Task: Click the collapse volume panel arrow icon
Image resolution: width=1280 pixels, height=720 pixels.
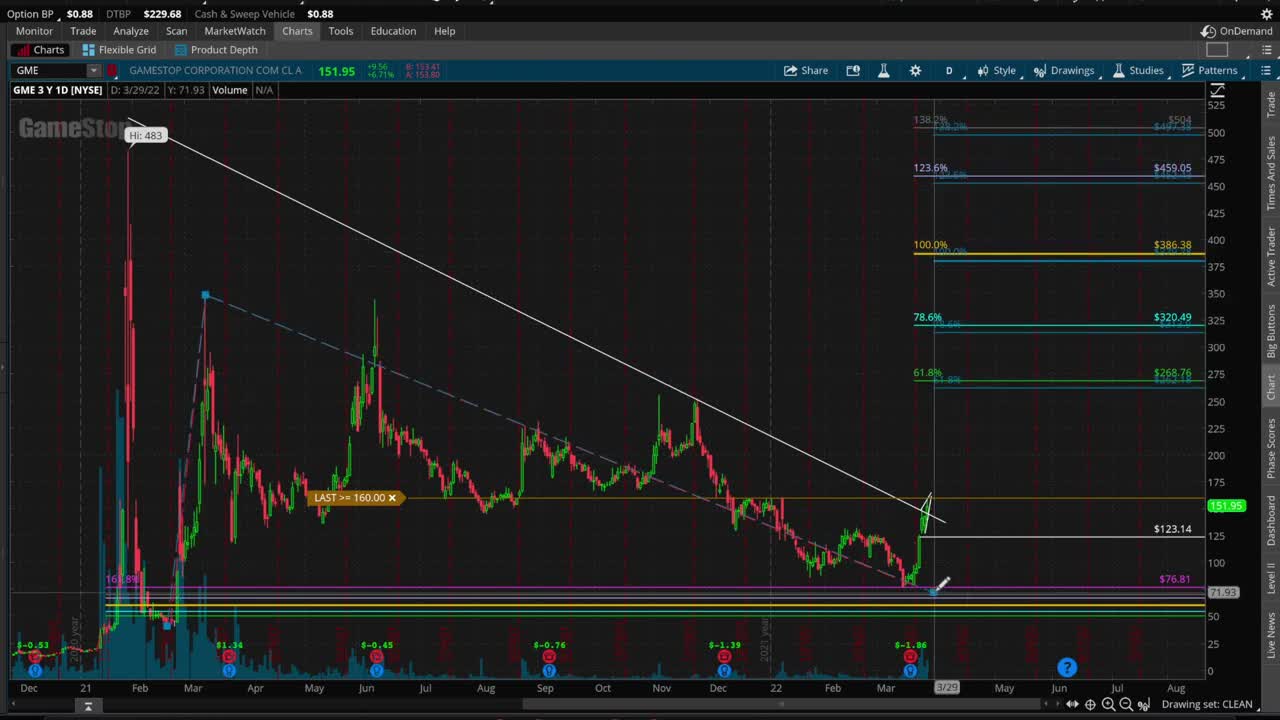Action: pyautogui.click(x=88, y=706)
